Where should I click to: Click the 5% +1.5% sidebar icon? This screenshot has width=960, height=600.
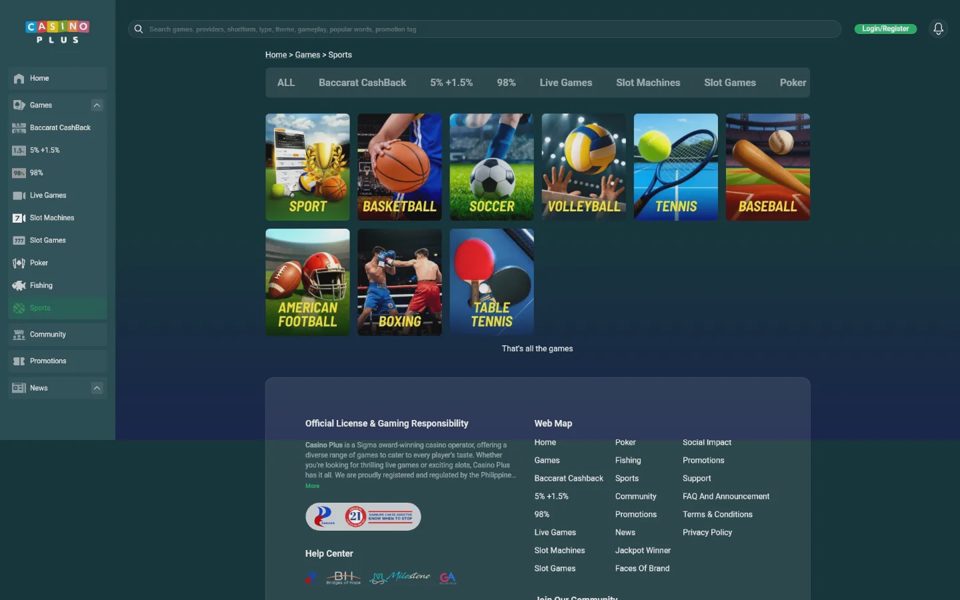click(x=19, y=150)
